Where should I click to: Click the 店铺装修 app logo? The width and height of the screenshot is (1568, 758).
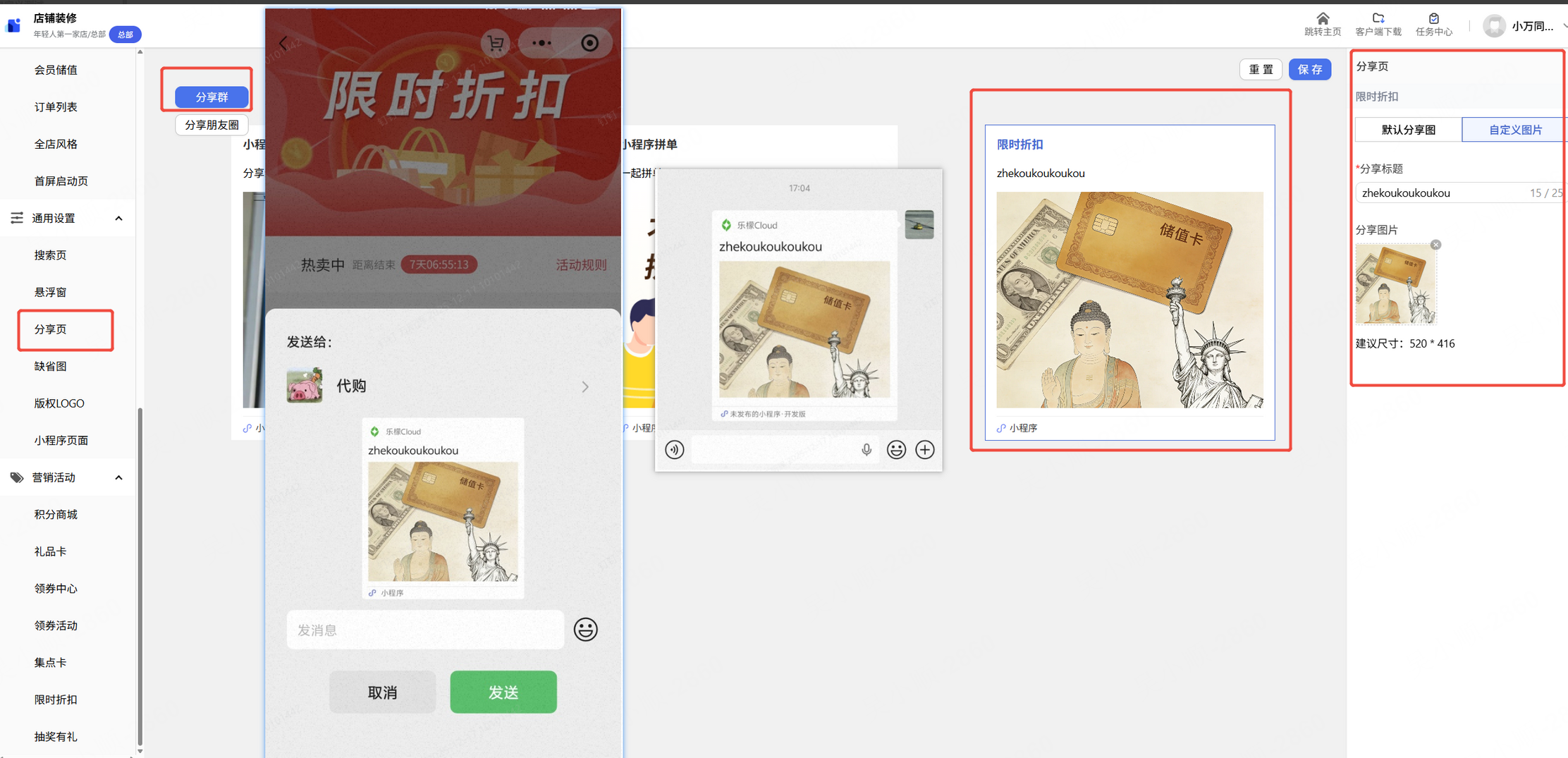13,25
